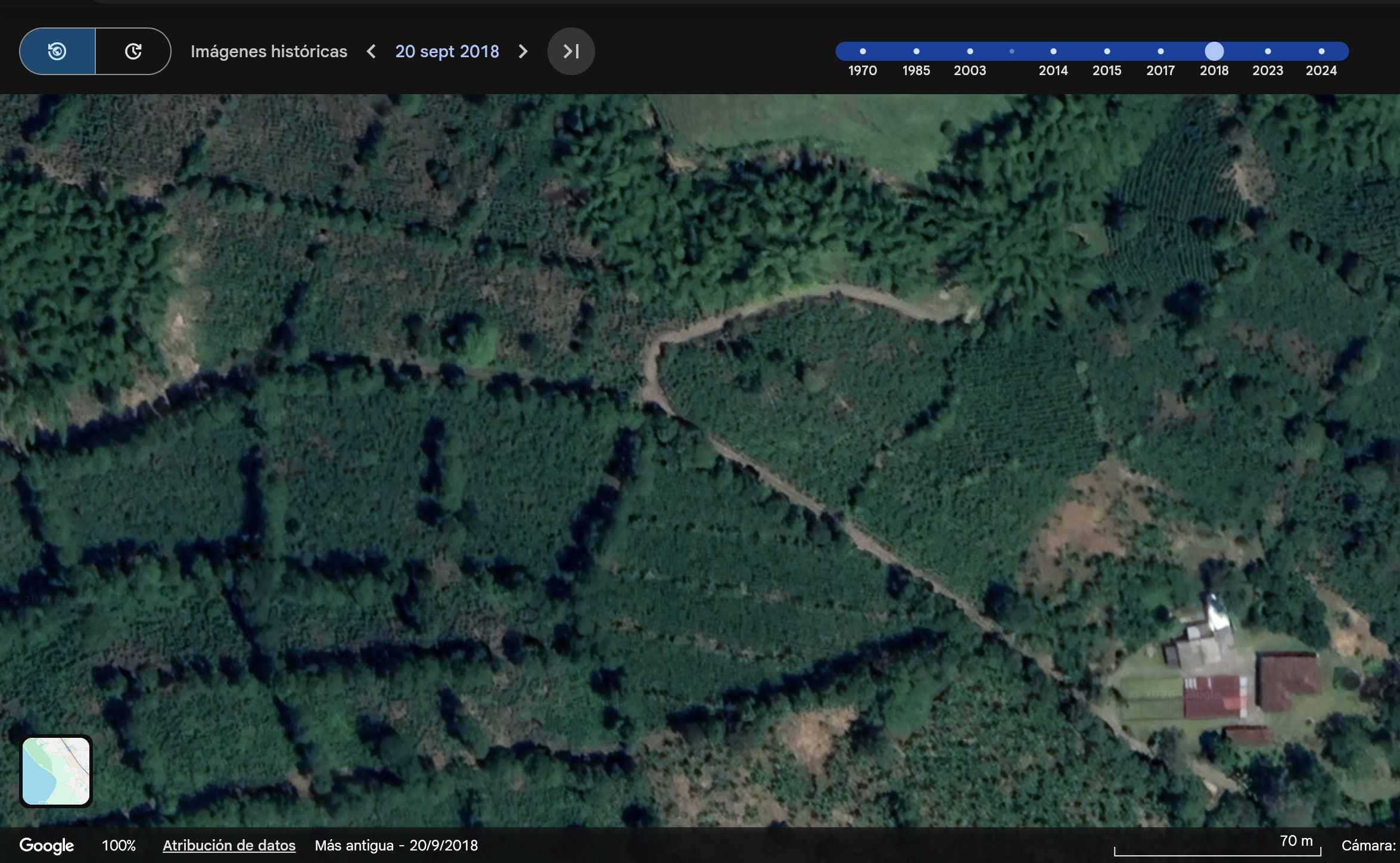This screenshot has width=1400, height=863.
Task: Advance to the next historical image date
Action: tap(523, 51)
